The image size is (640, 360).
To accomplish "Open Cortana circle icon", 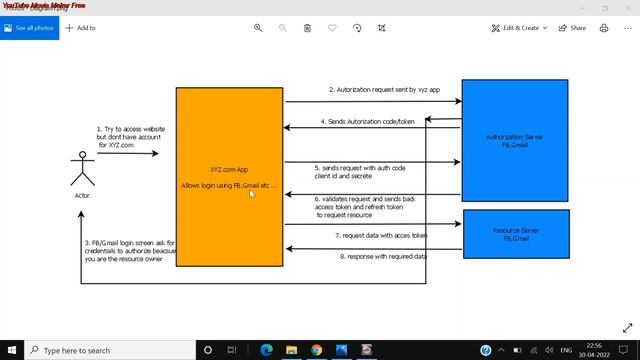I will pyautogui.click(x=208, y=350).
